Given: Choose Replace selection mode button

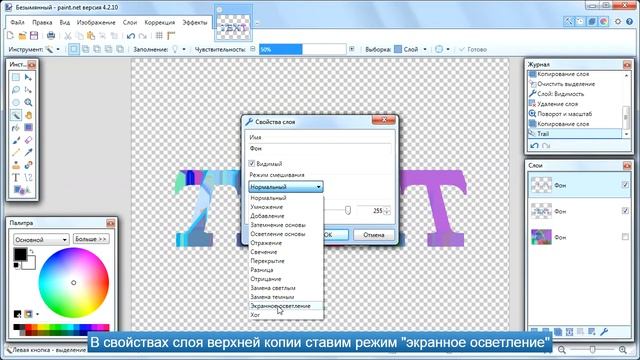Looking at the screenshot, I should click(x=74, y=49).
